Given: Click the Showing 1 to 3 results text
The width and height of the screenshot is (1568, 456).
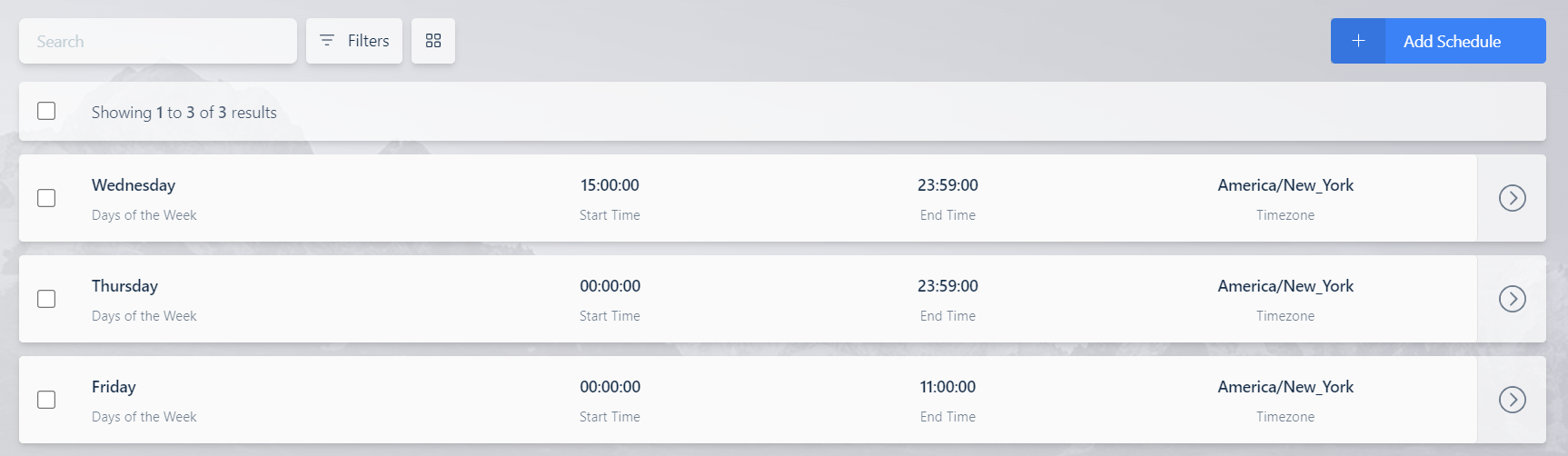Looking at the screenshot, I should click(184, 113).
